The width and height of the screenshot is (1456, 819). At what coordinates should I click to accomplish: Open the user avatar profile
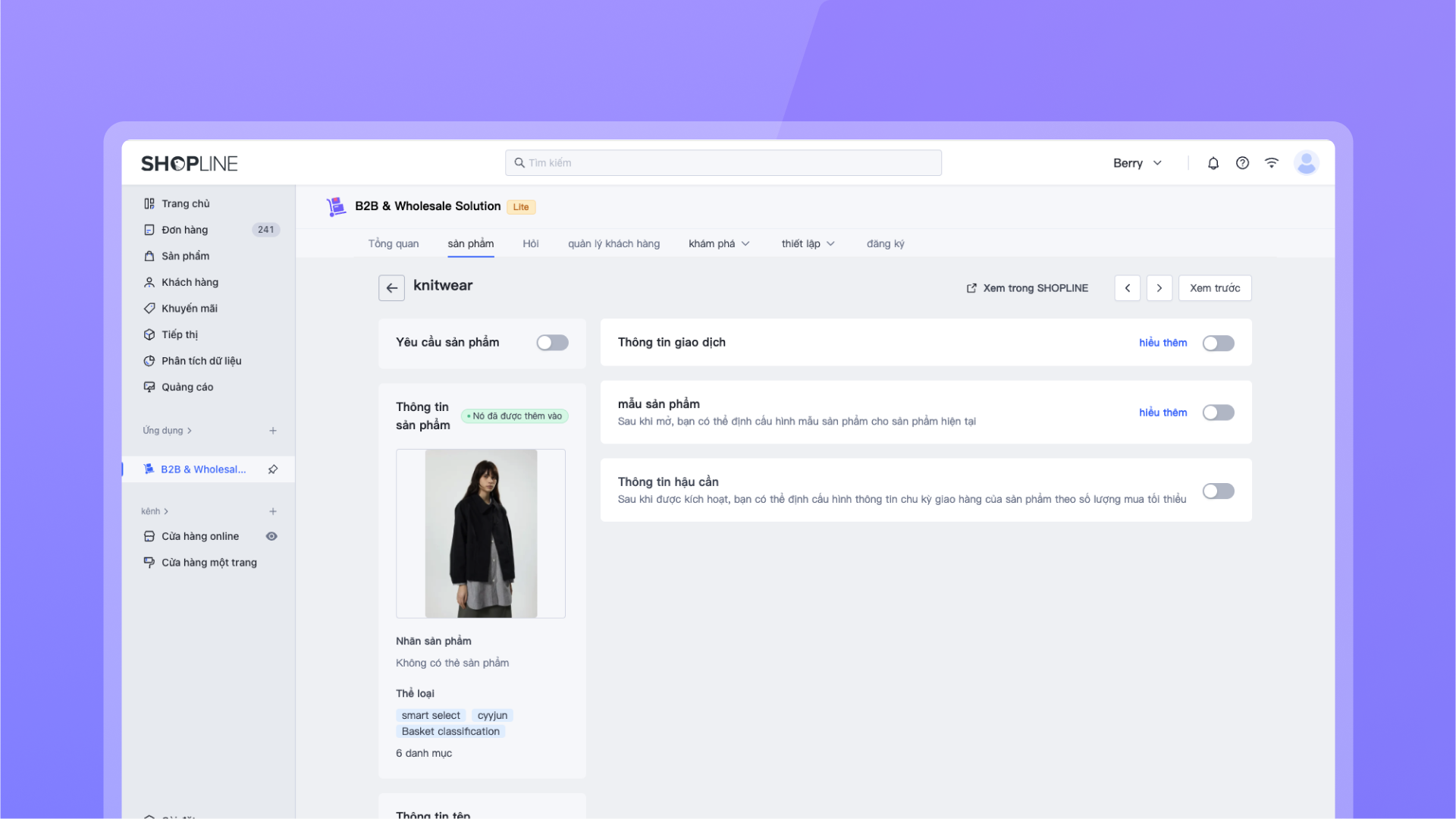pyautogui.click(x=1306, y=163)
